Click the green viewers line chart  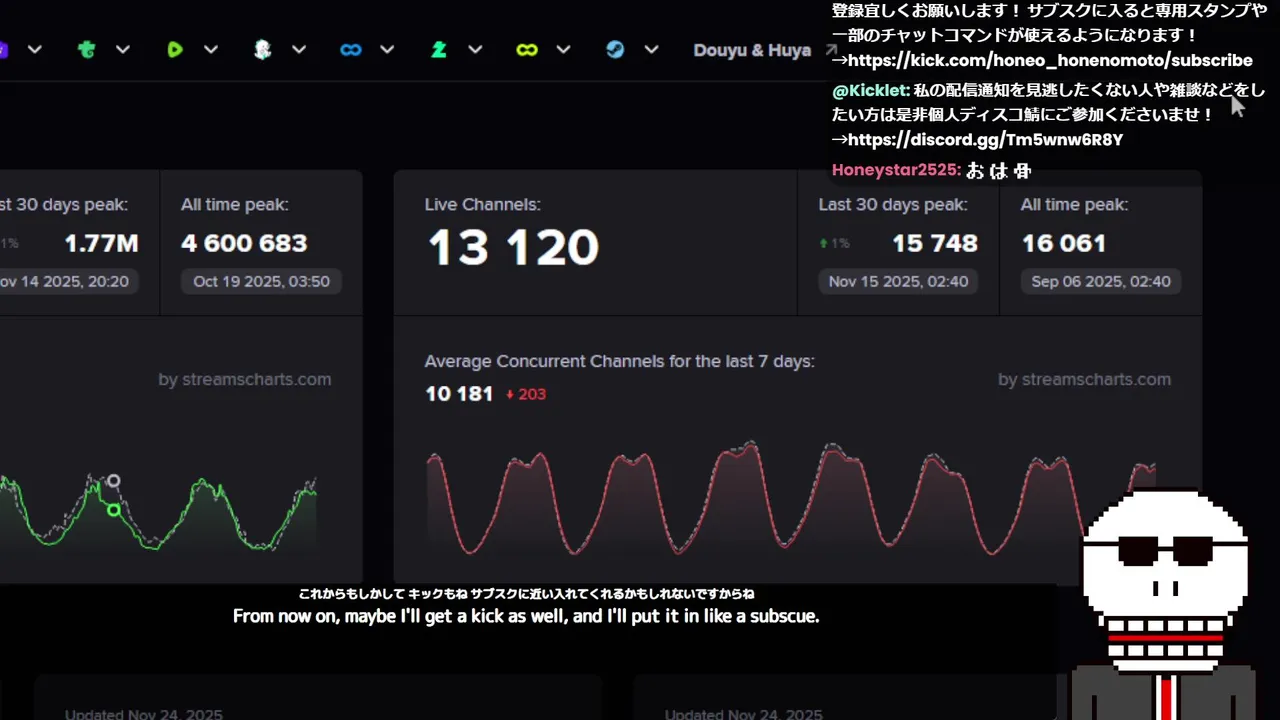click(x=158, y=512)
